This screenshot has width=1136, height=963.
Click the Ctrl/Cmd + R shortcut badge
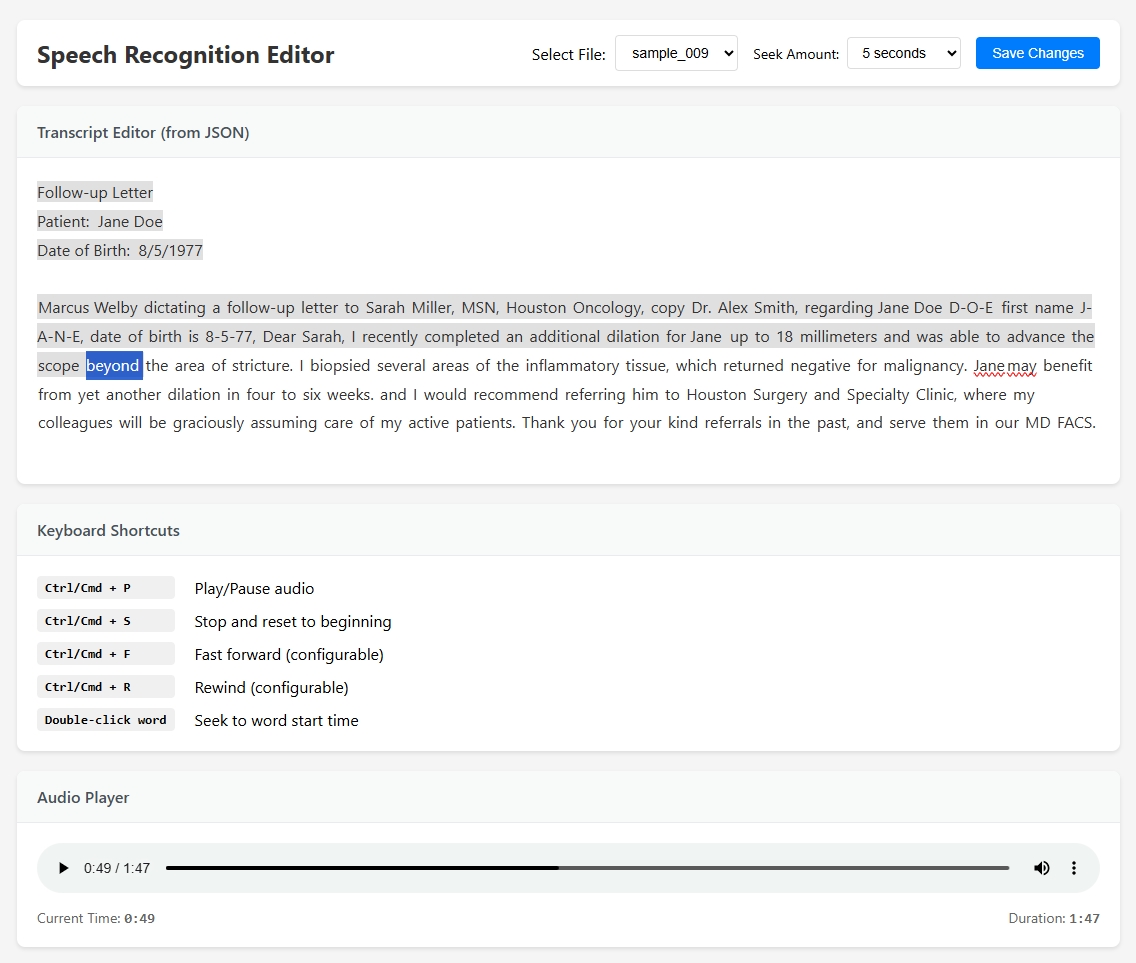105,687
